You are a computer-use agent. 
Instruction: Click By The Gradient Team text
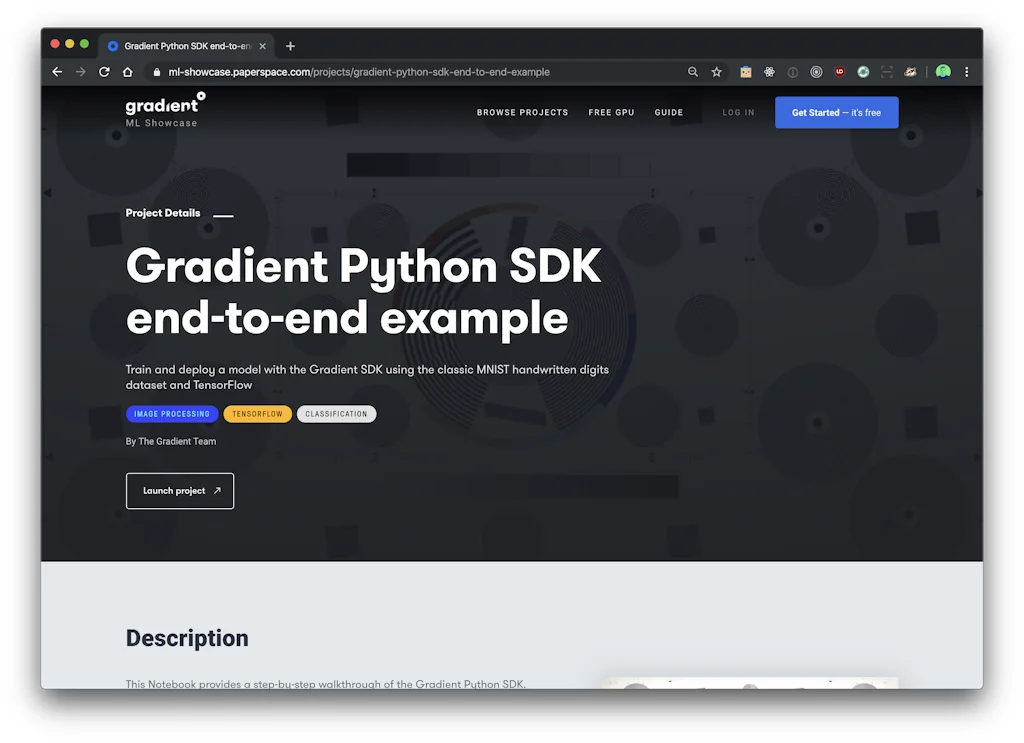coord(170,441)
